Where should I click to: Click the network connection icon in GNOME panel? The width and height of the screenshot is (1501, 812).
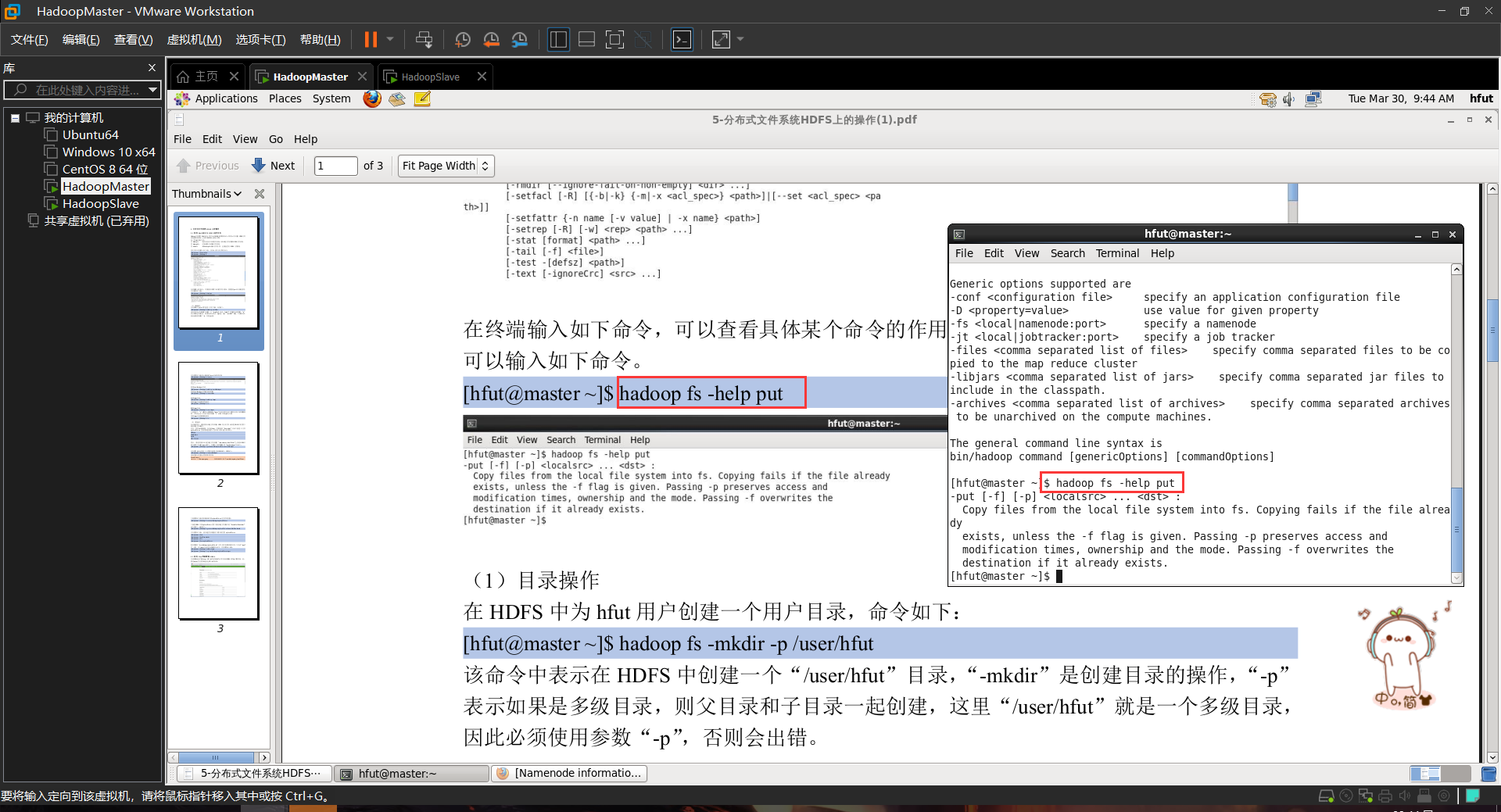(1313, 98)
